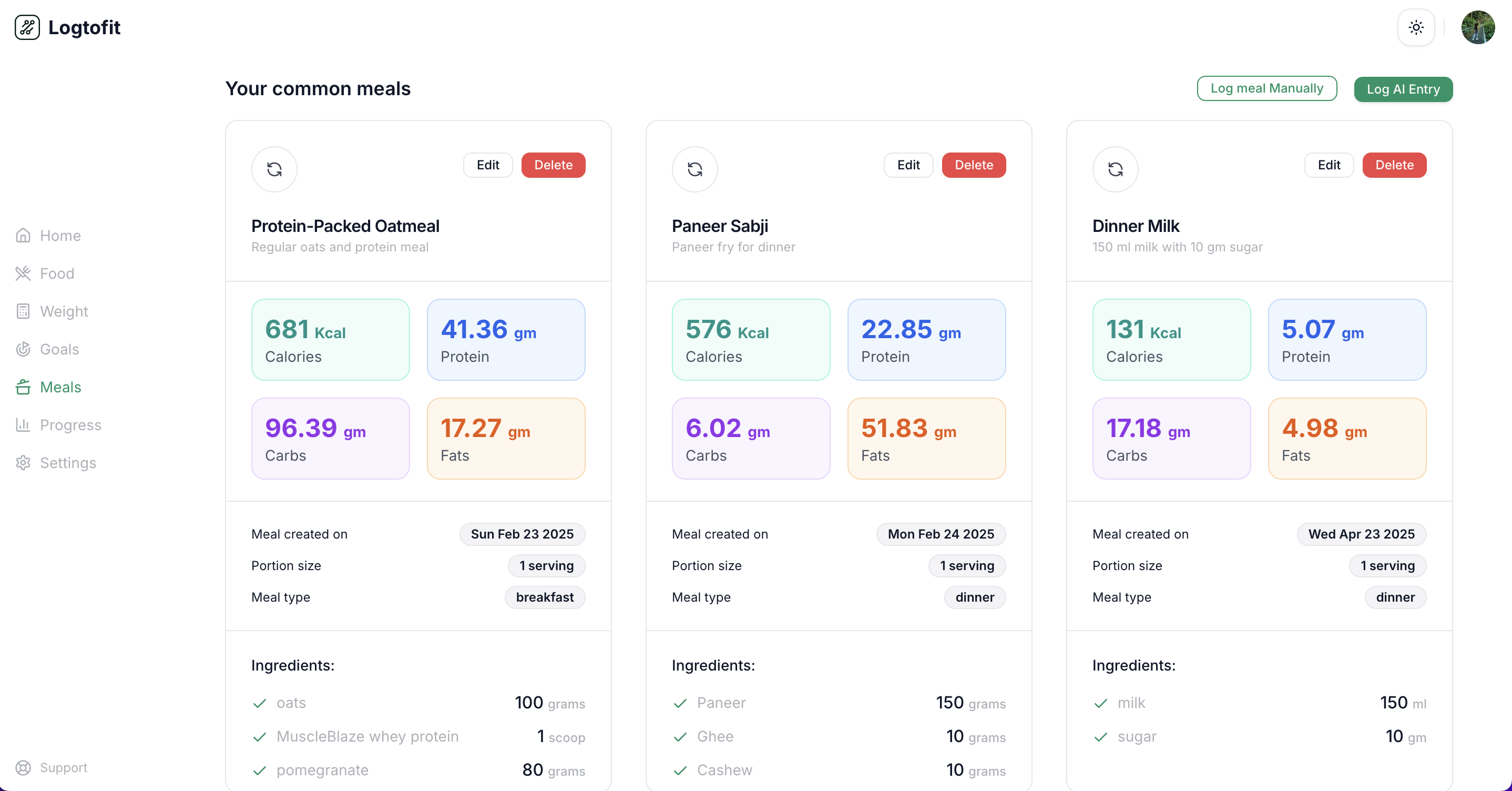Edit the Protein-Packed Oatmeal meal

pyautogui.click(x=487, y=165)
